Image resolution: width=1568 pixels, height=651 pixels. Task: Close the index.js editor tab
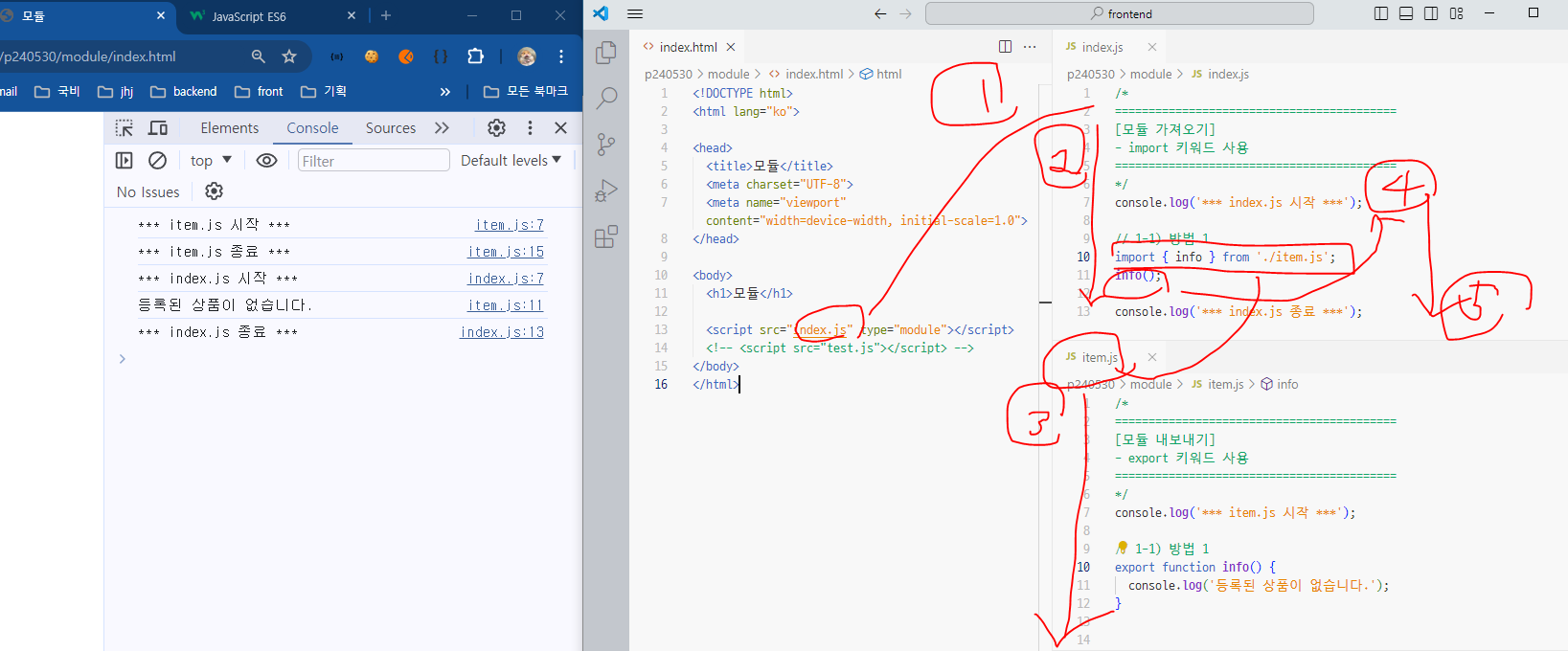1152,47
